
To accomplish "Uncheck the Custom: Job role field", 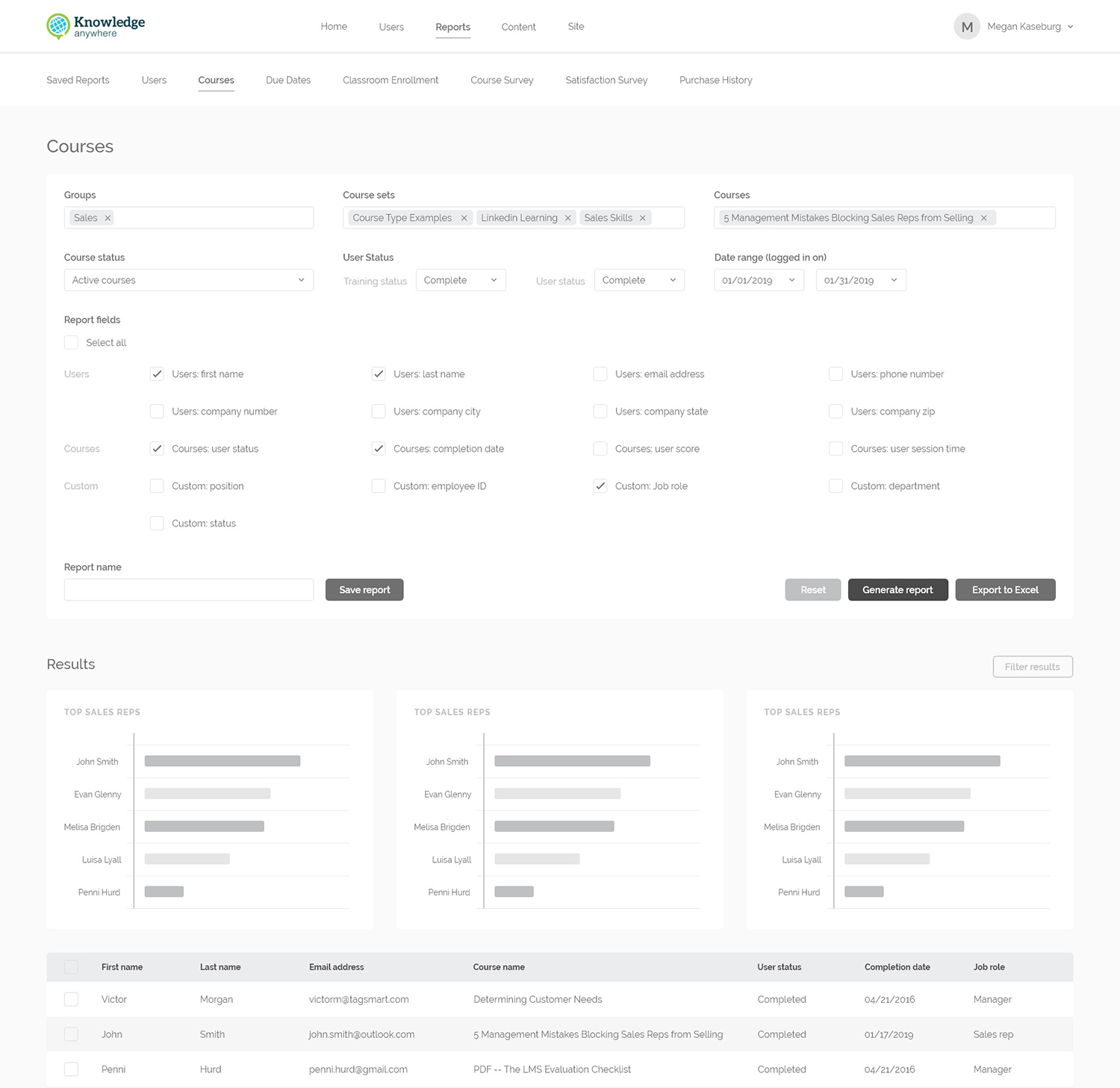I will coord(600,485).
